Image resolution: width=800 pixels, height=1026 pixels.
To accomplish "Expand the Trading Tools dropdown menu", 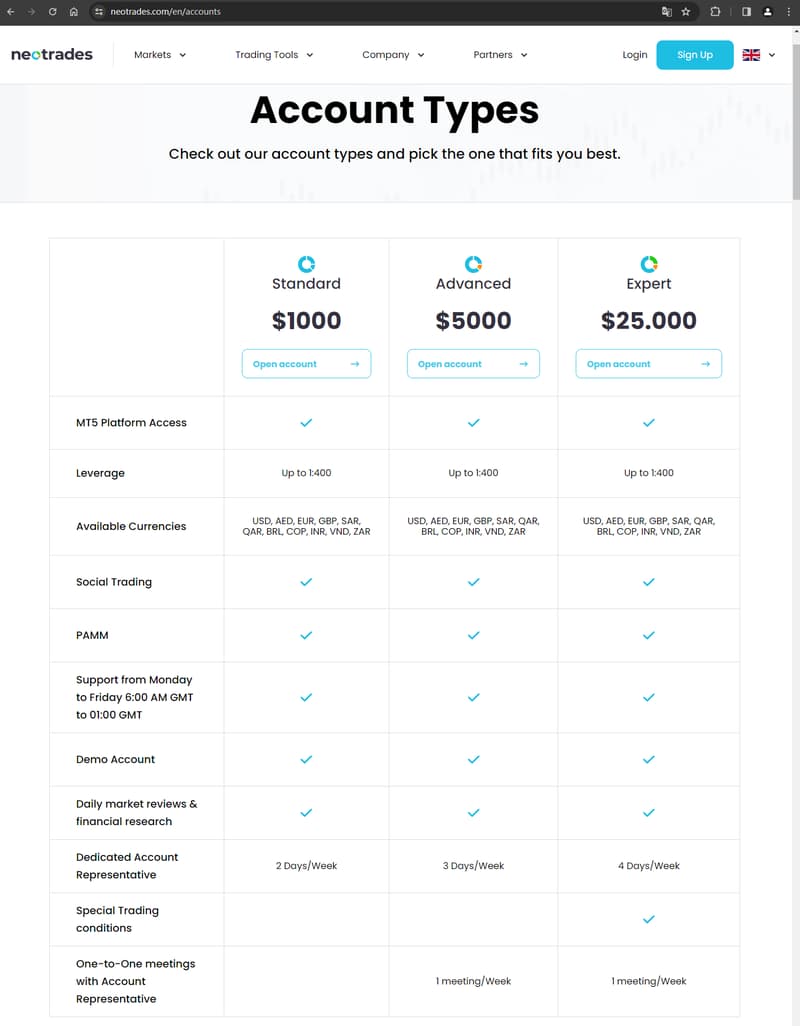I will [x=274, y=55].
